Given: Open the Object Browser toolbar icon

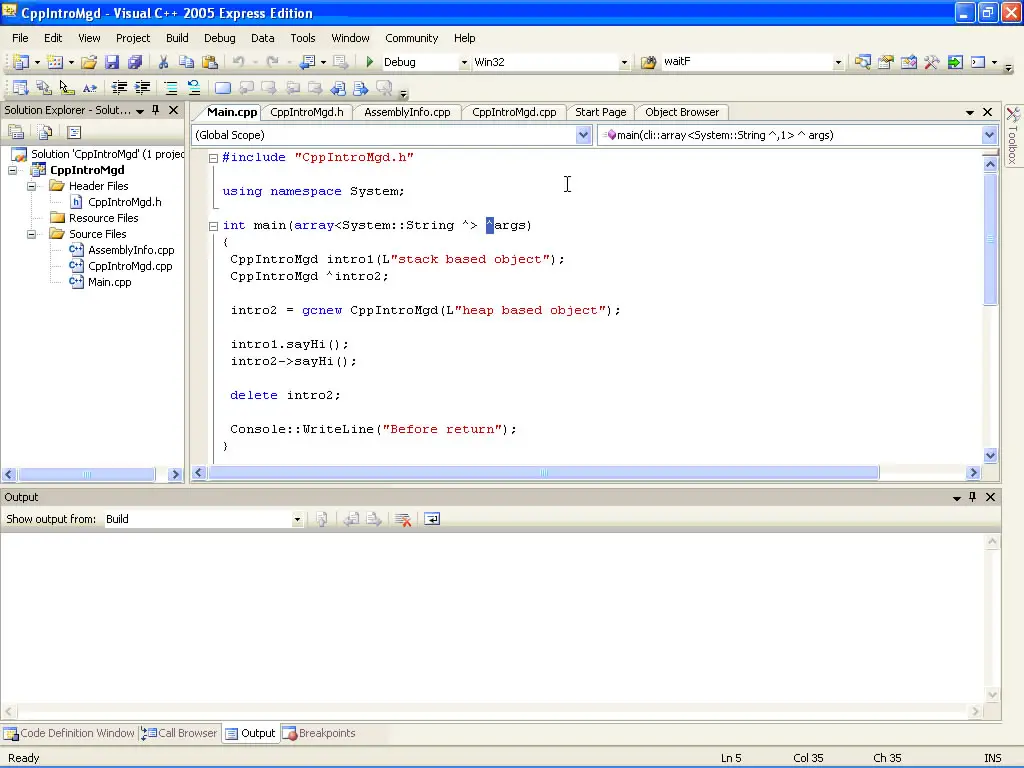Looking at the screenshot, I should point(908,62).
